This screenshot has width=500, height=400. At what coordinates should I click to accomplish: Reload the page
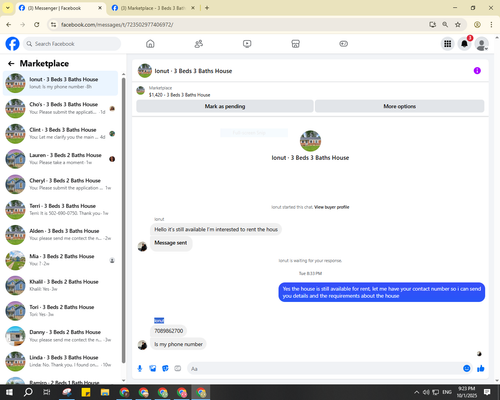[x=37, y=24]
